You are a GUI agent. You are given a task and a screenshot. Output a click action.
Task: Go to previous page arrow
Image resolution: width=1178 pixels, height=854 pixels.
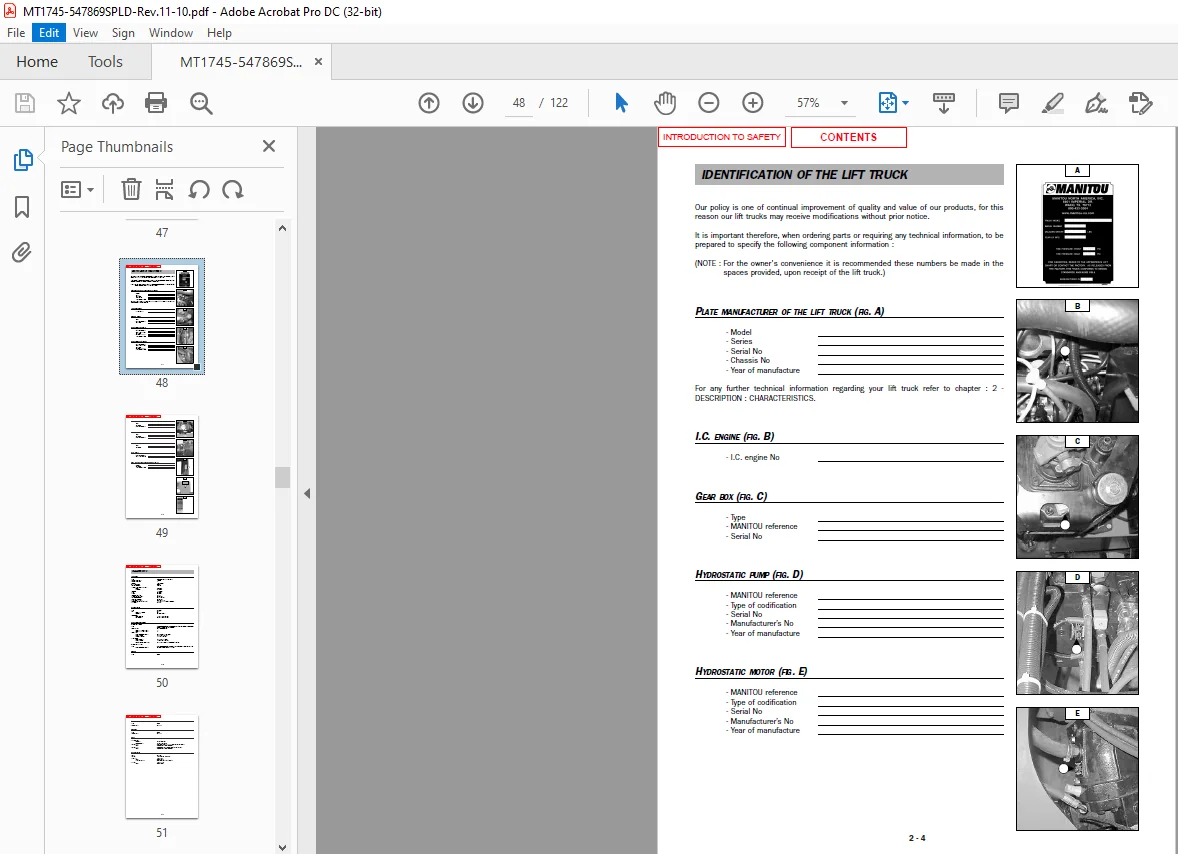click(x=429, y=103)
